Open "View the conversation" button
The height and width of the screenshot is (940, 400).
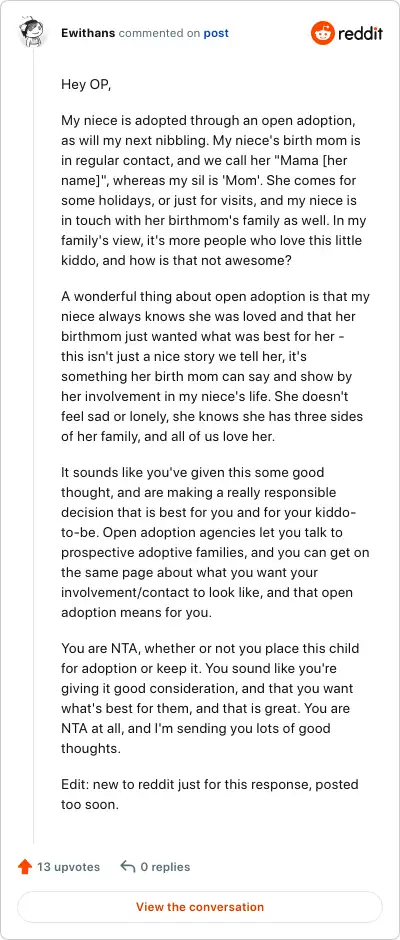point(200,907)
